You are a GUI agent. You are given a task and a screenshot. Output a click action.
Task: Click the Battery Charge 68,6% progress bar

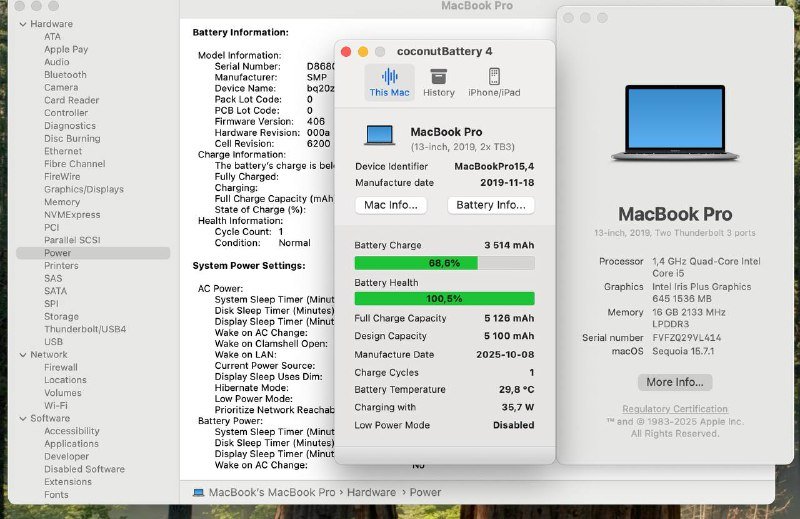point(444,263)
